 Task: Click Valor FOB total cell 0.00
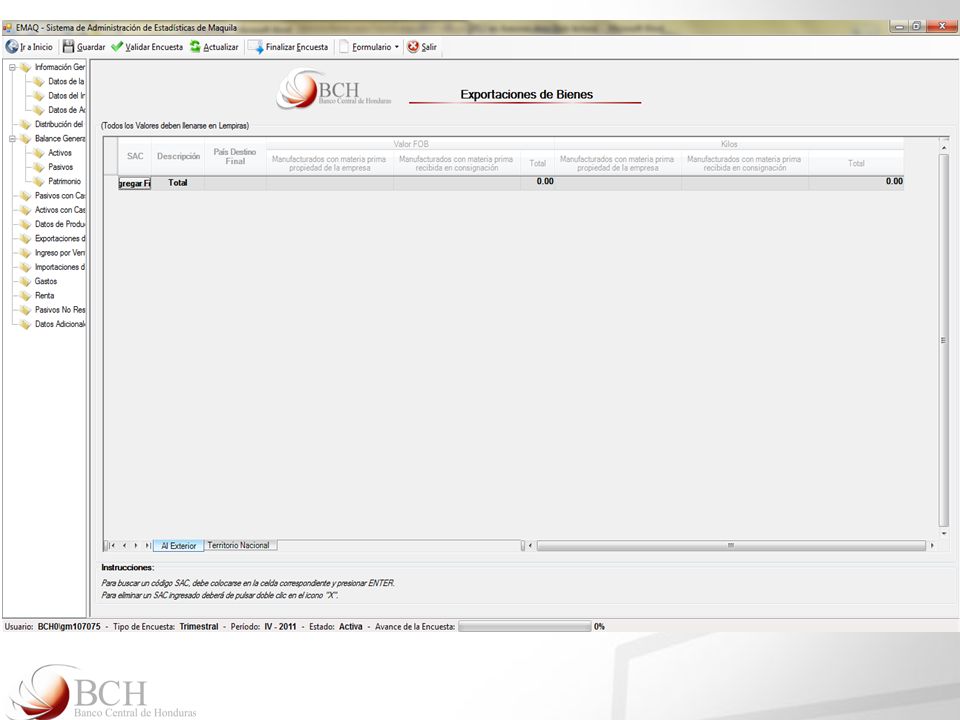click(538, 181)
